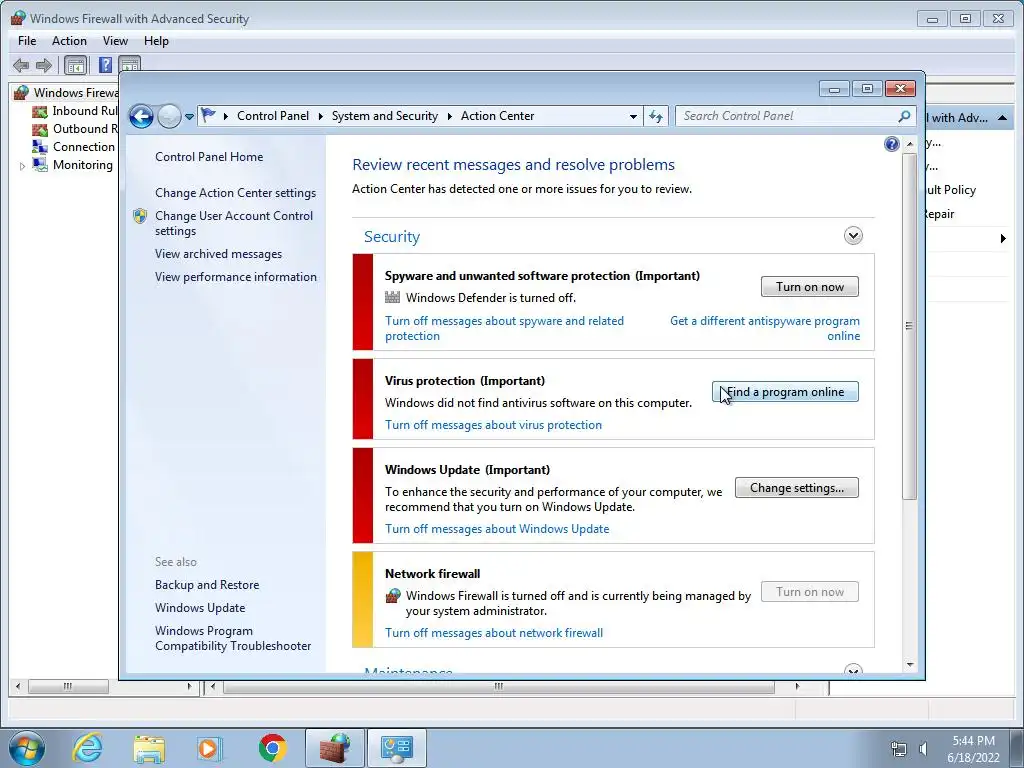The width and height of the screenshot is (1024, 768).
Task: Click the Action Center forward navigation button
Action: pos(169,117)
